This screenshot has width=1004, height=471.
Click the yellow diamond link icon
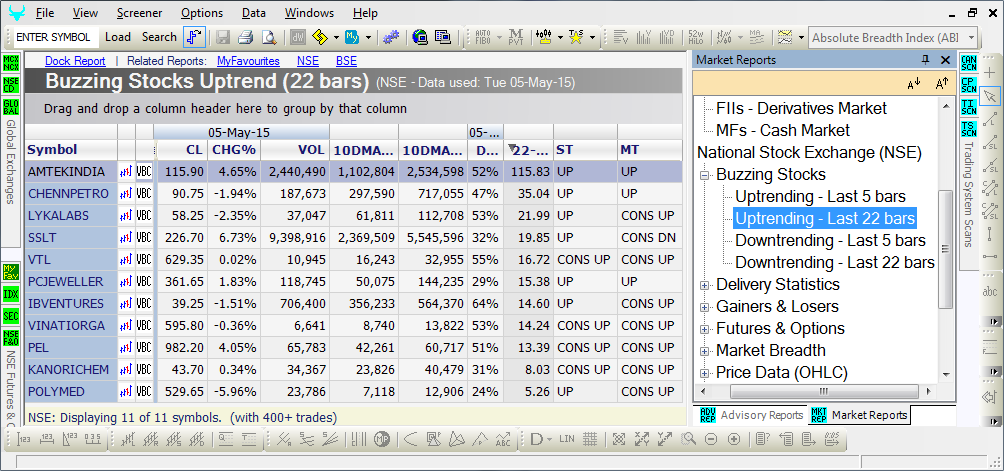click(320, 37)
